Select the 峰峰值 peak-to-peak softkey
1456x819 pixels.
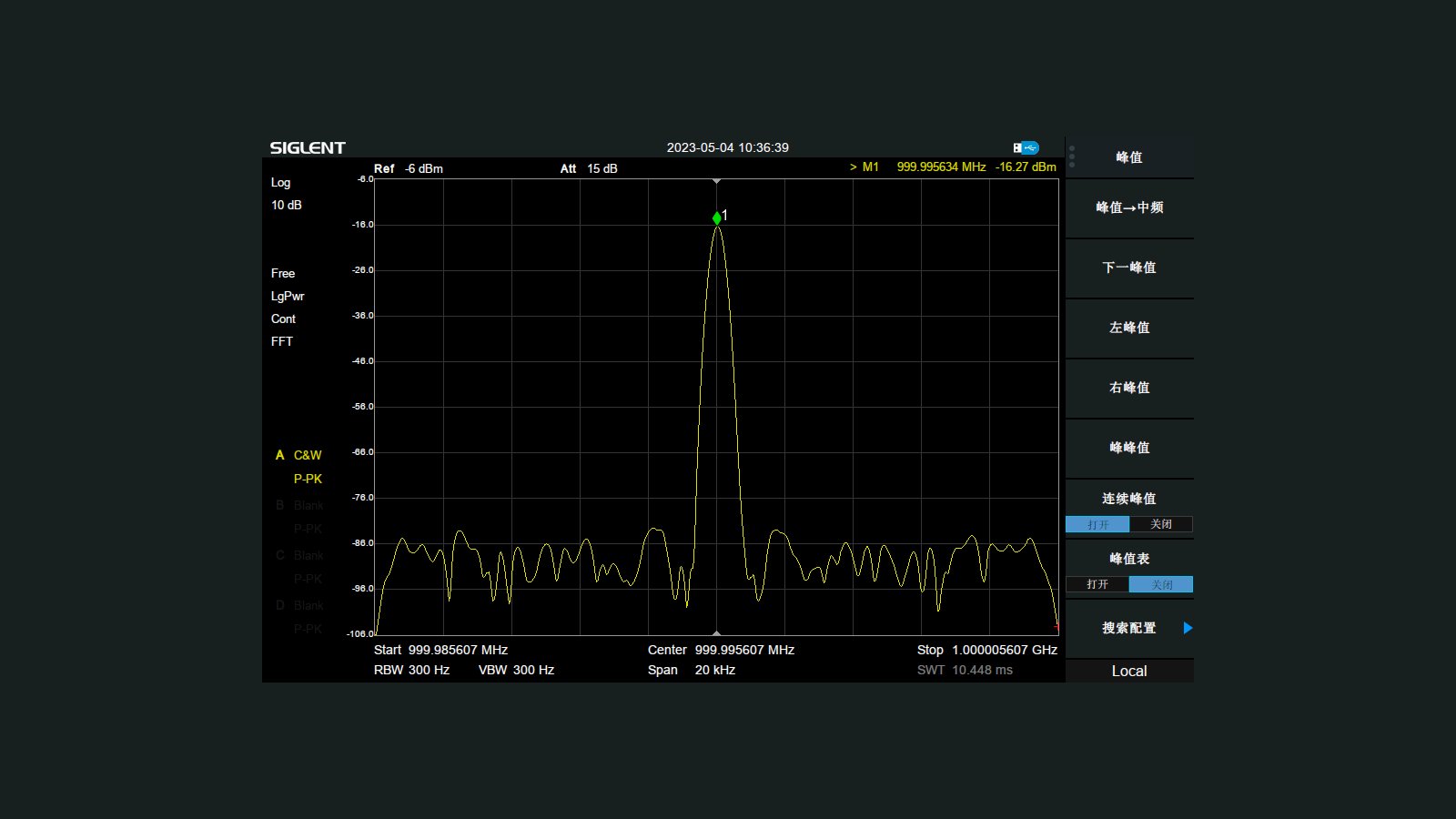1129,448
